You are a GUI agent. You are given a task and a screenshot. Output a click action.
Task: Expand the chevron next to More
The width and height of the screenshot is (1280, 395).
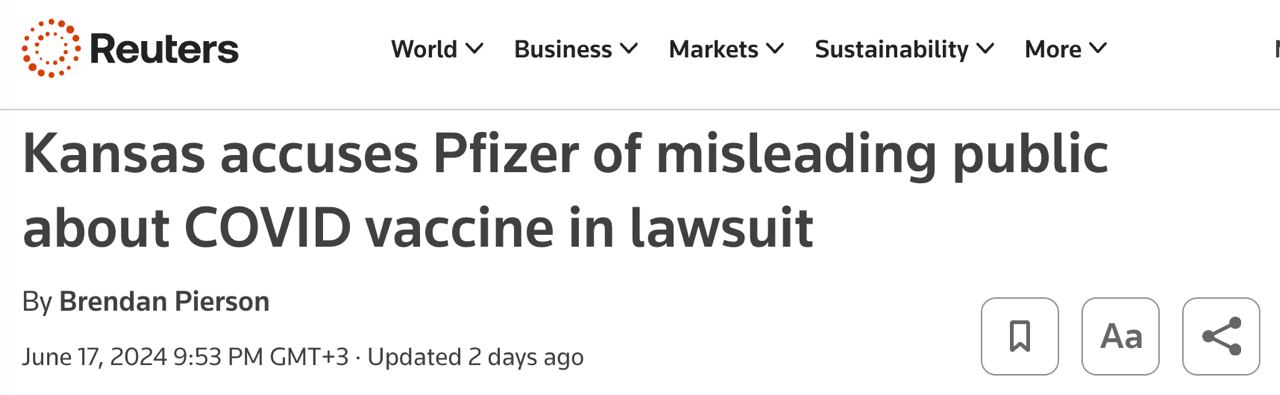[x=1098, y=48]
